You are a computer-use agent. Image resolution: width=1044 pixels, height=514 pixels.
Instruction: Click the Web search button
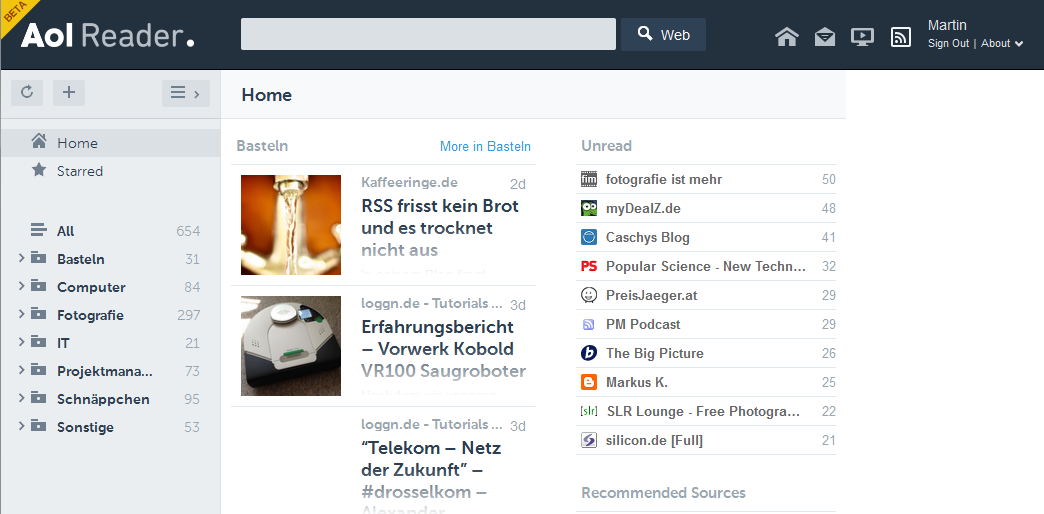coord(663,34)
